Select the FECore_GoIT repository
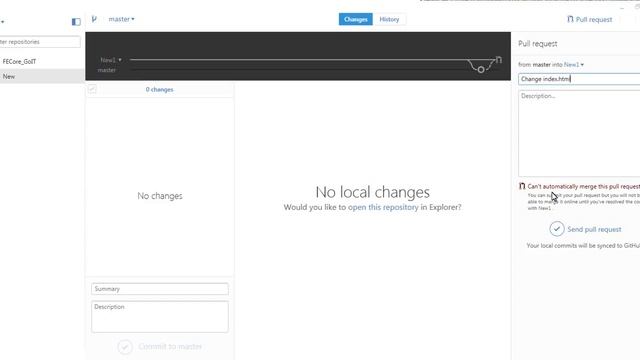 point(19,62)
